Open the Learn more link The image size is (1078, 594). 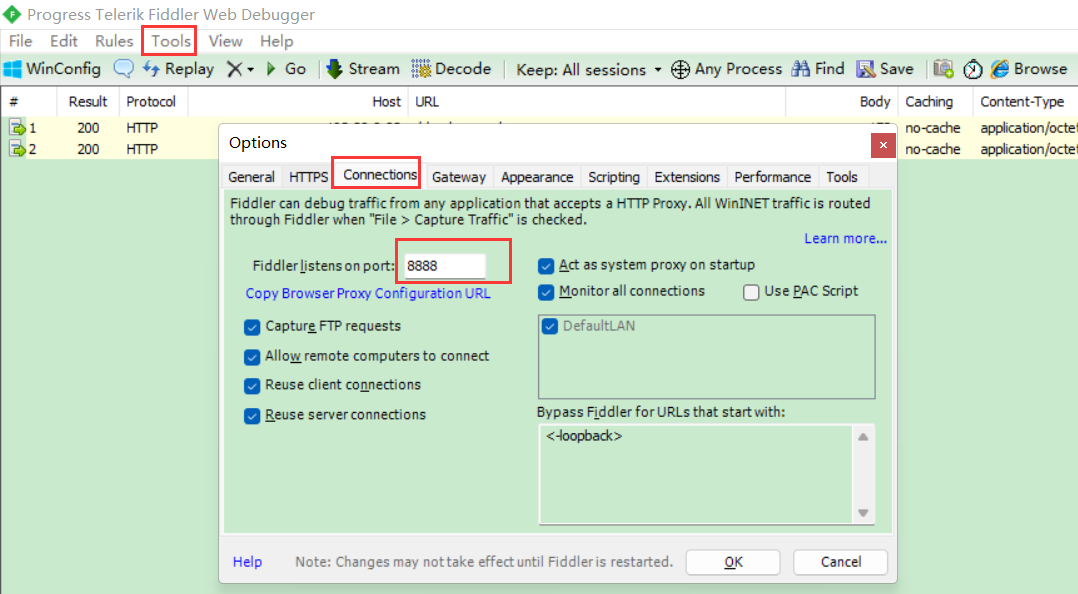[846, 238]
